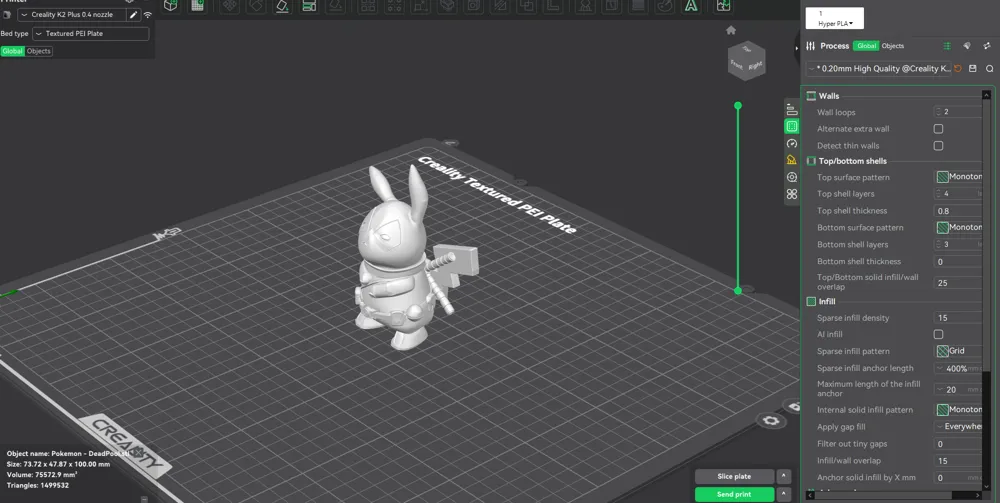The width and height of the screenshot is (1000, 503).
Task: Click the search settings magnifier icon
Action: coord(990,68)
